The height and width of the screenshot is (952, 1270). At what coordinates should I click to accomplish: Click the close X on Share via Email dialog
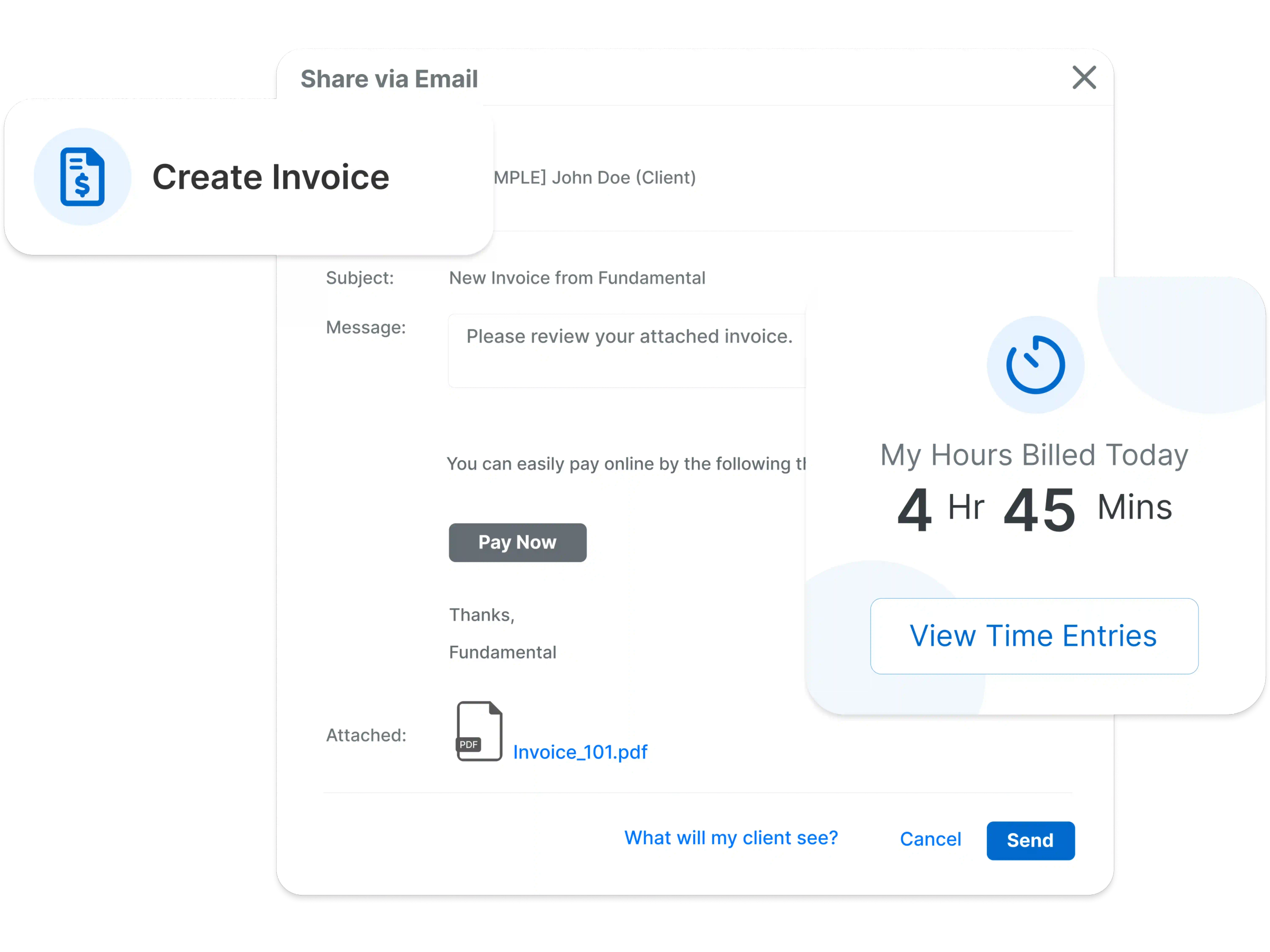click(x=1084, y=78)
